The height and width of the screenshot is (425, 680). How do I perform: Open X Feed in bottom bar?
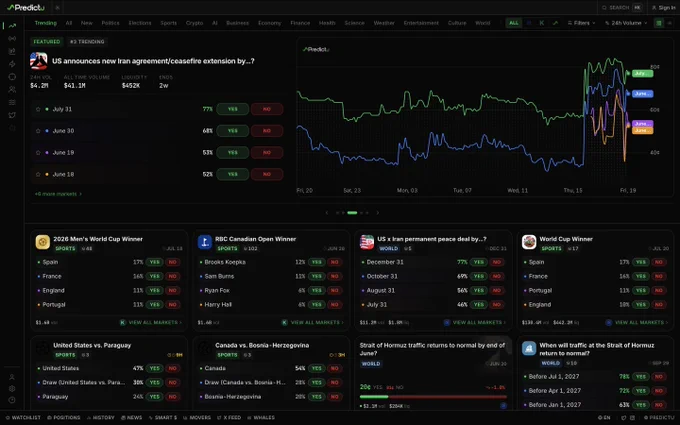point(229,418)
